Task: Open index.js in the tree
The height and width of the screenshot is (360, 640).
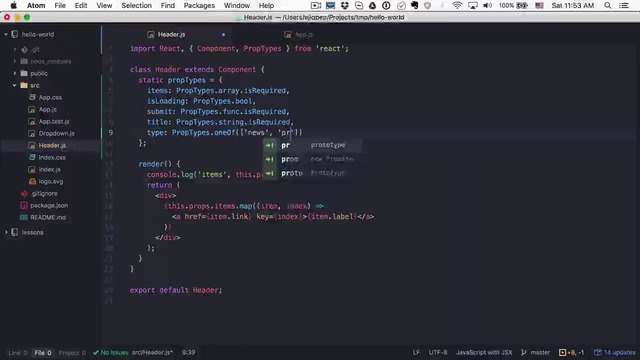Action: (x=49, y=169)
